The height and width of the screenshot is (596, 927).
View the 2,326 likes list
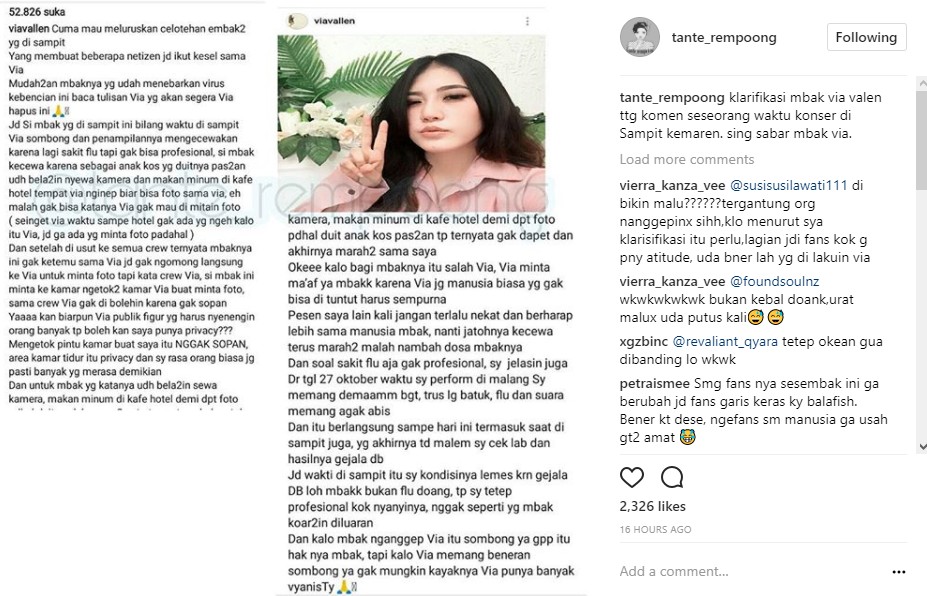653,506
